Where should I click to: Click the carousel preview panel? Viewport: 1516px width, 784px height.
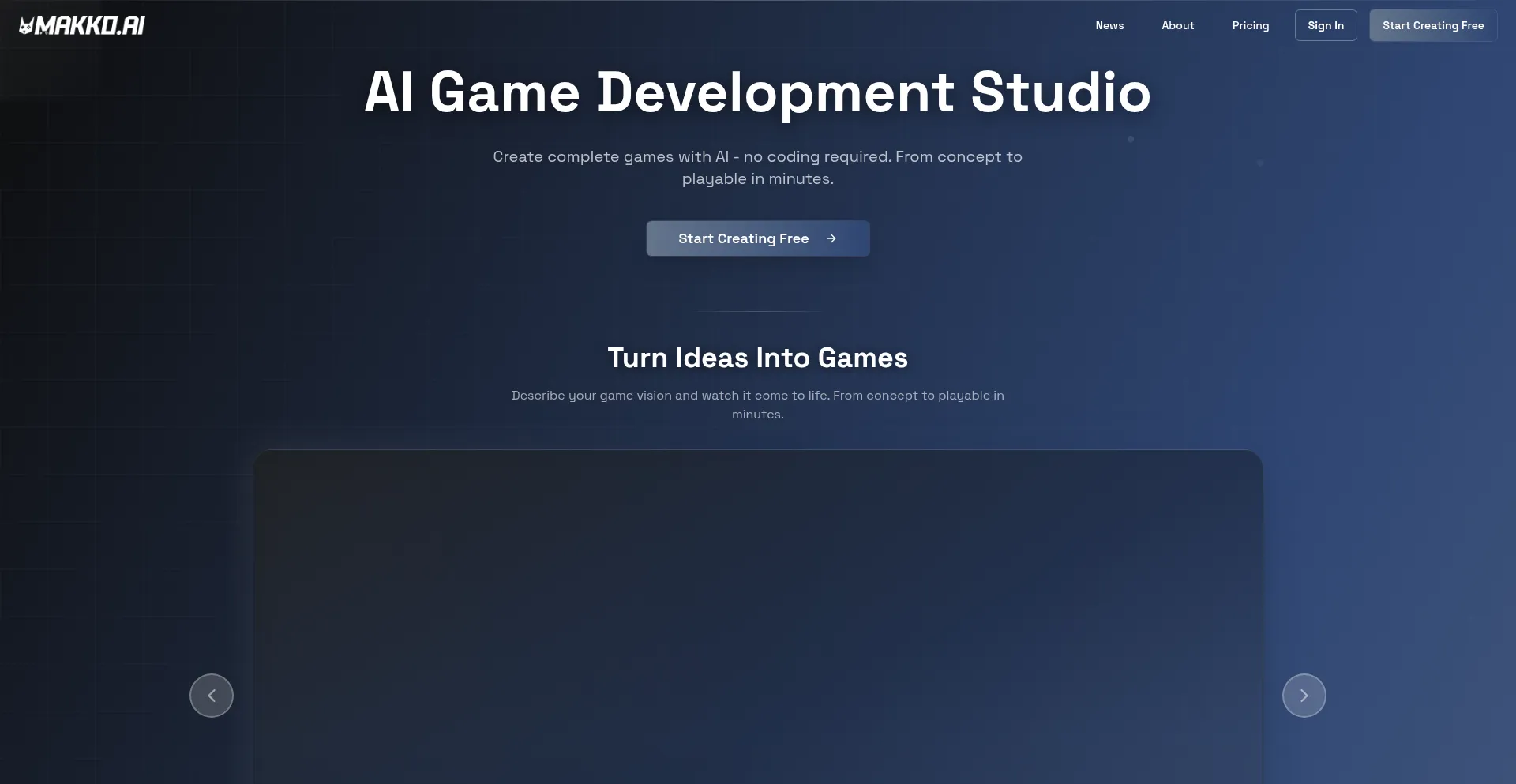(757, 616)
